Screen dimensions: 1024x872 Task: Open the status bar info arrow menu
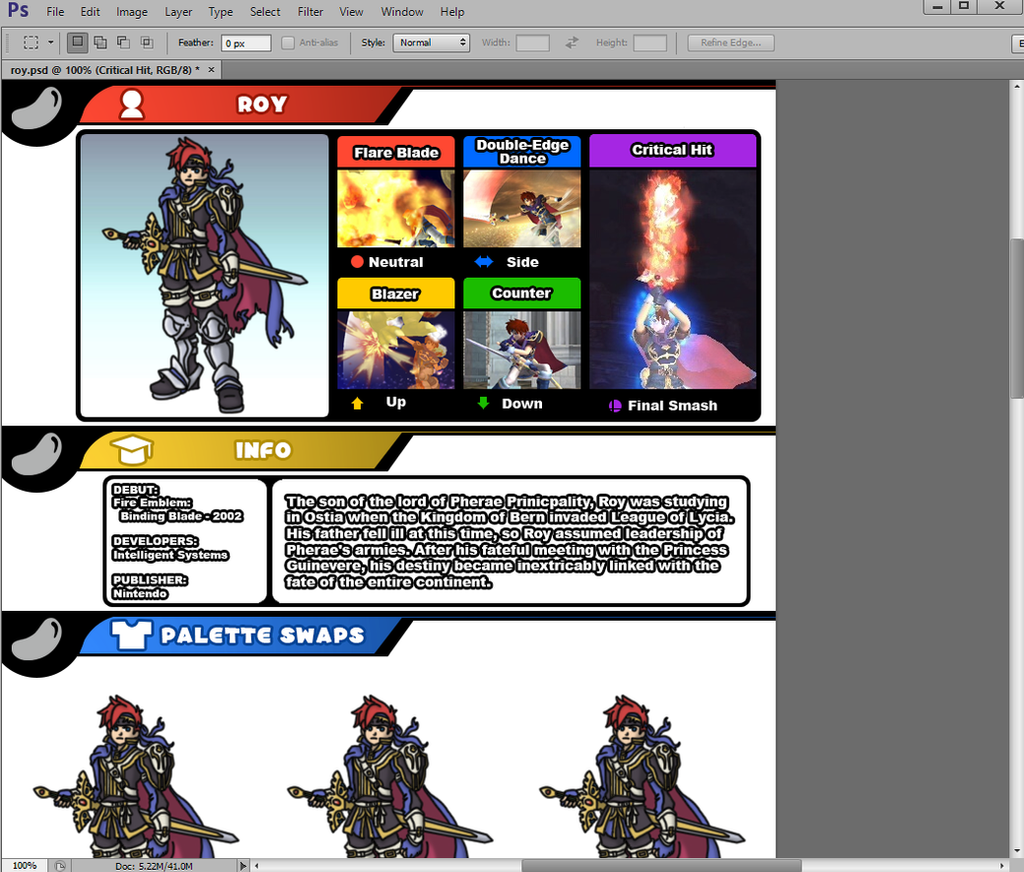[244, 865]
